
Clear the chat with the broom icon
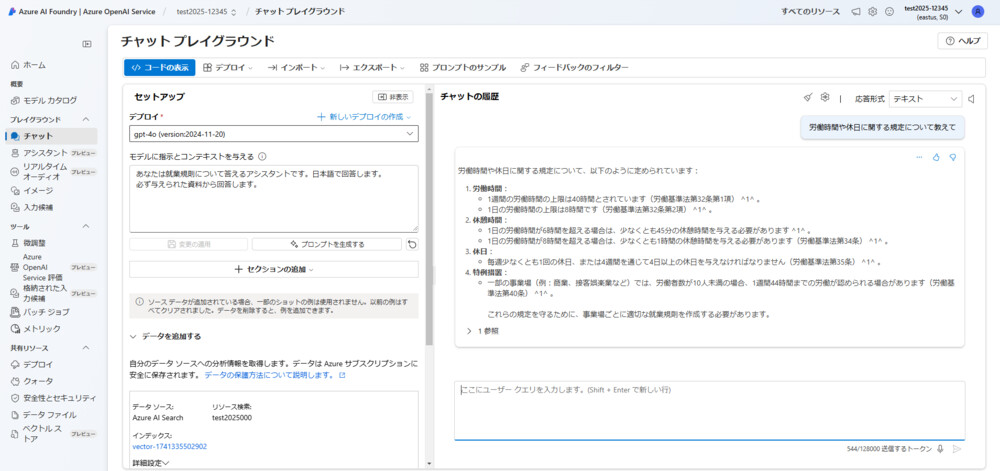(807, 98)
